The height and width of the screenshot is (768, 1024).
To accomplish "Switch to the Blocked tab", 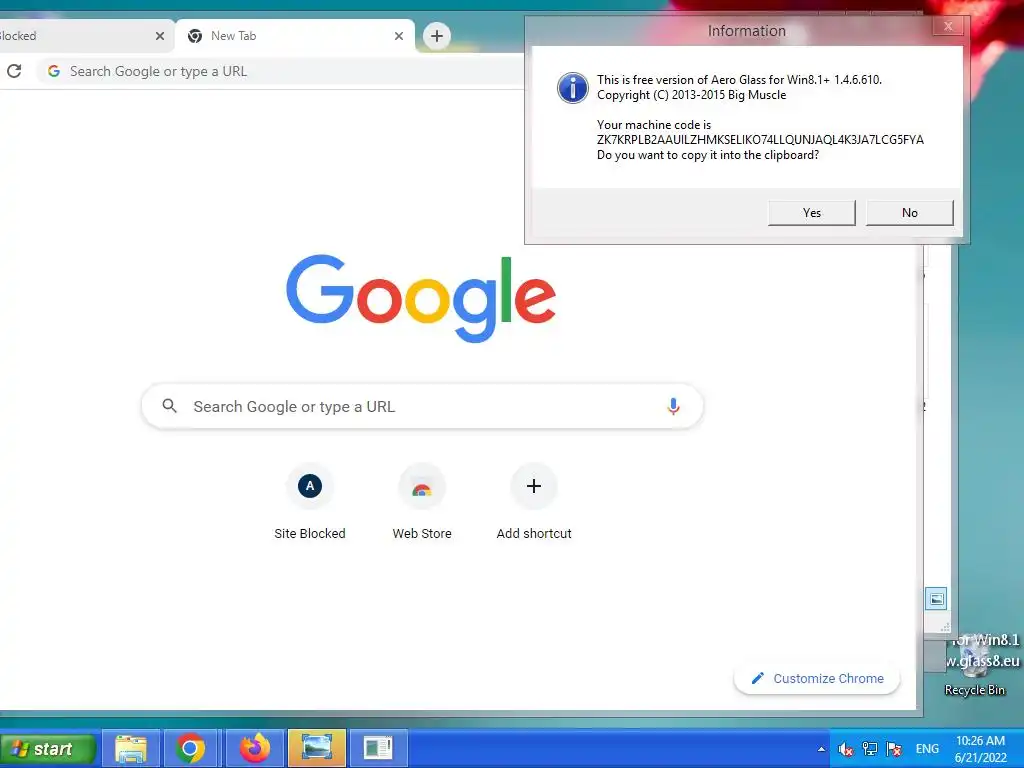I will (85, 36).
